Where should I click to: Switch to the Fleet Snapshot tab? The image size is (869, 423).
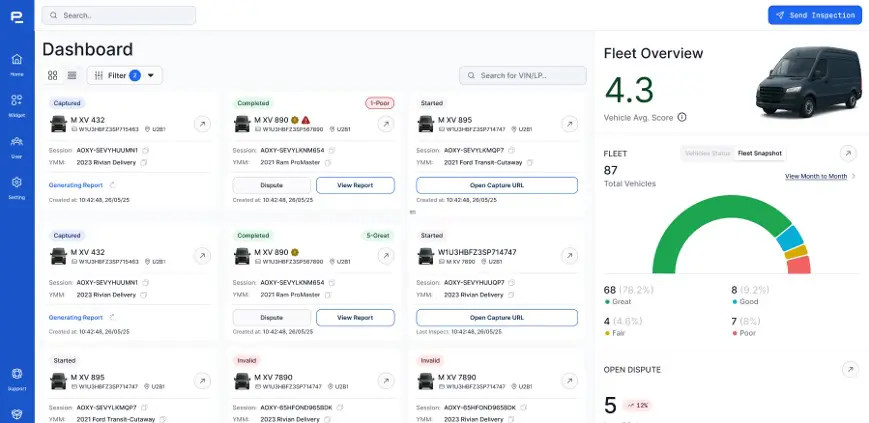pyautogui.click(x=759, y=154)
